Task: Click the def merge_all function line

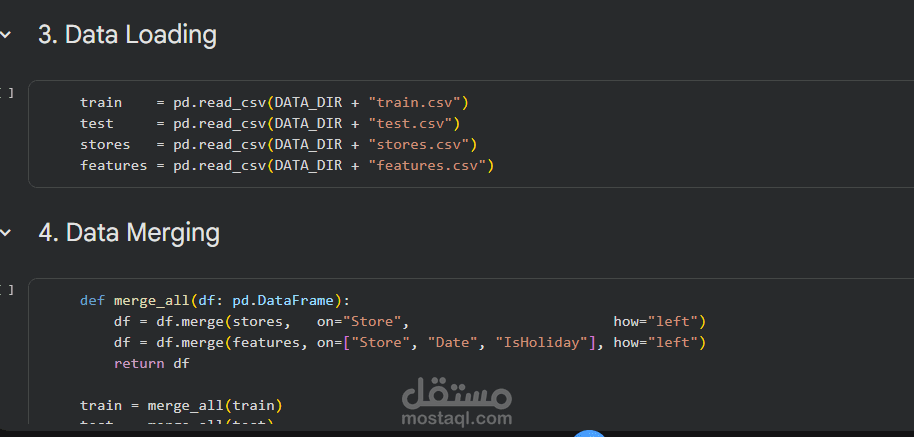Action: pos(215,301)
